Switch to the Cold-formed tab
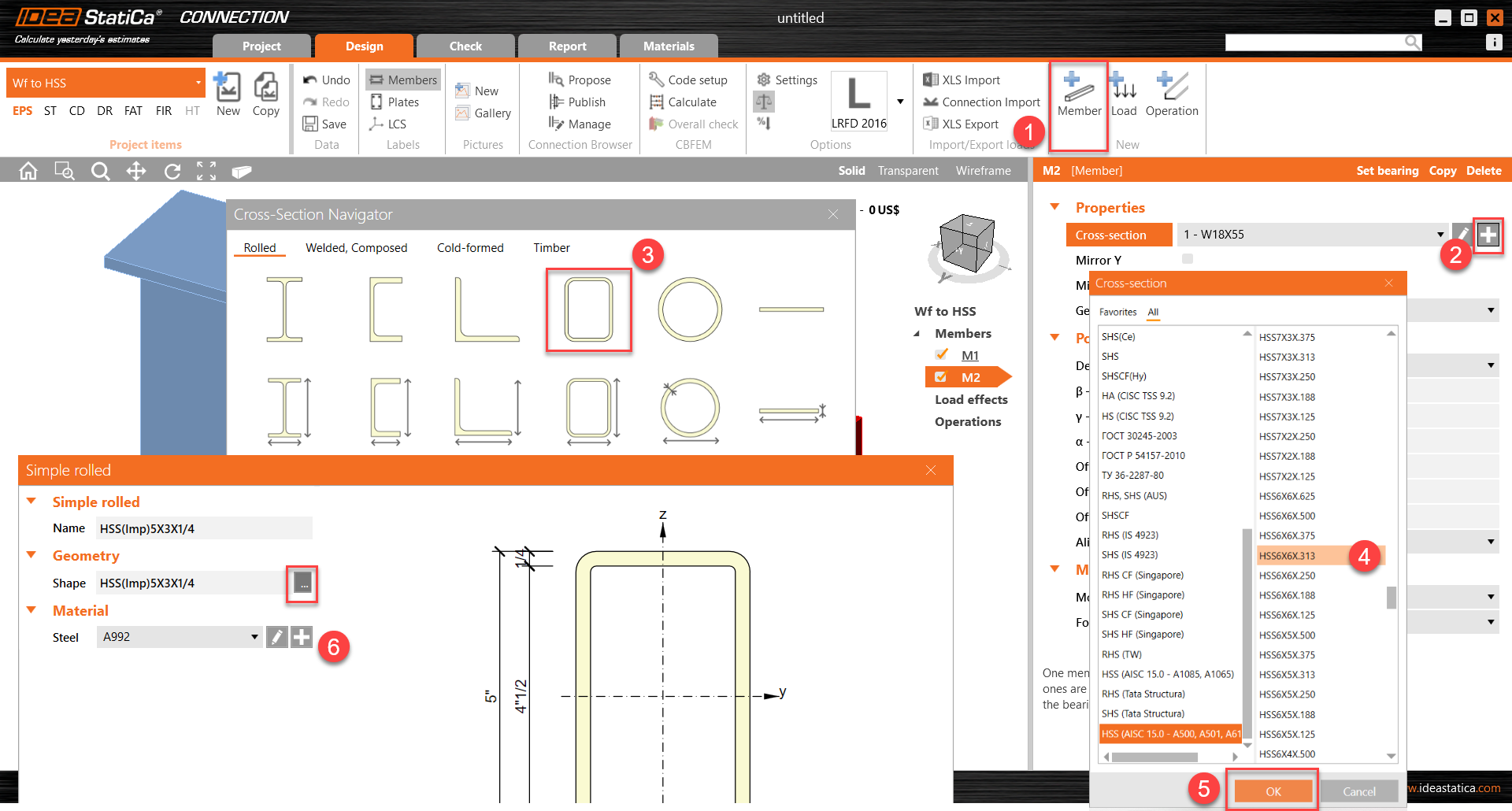1512x811 pixels. point(469,247)
